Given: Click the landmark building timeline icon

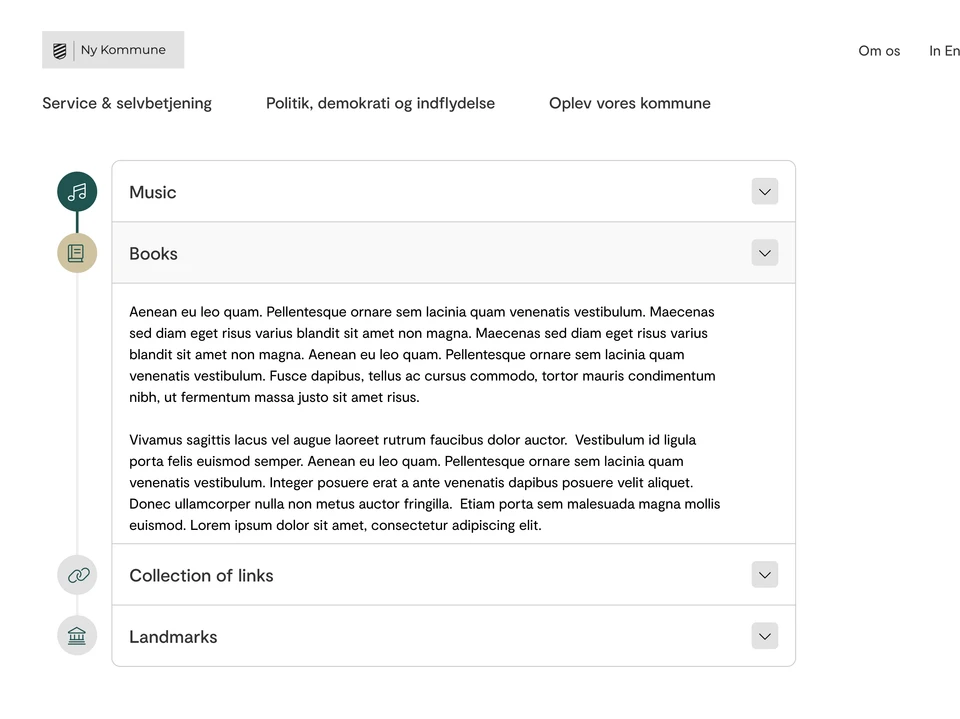Looking at the screenshot, I should point(77,636).
